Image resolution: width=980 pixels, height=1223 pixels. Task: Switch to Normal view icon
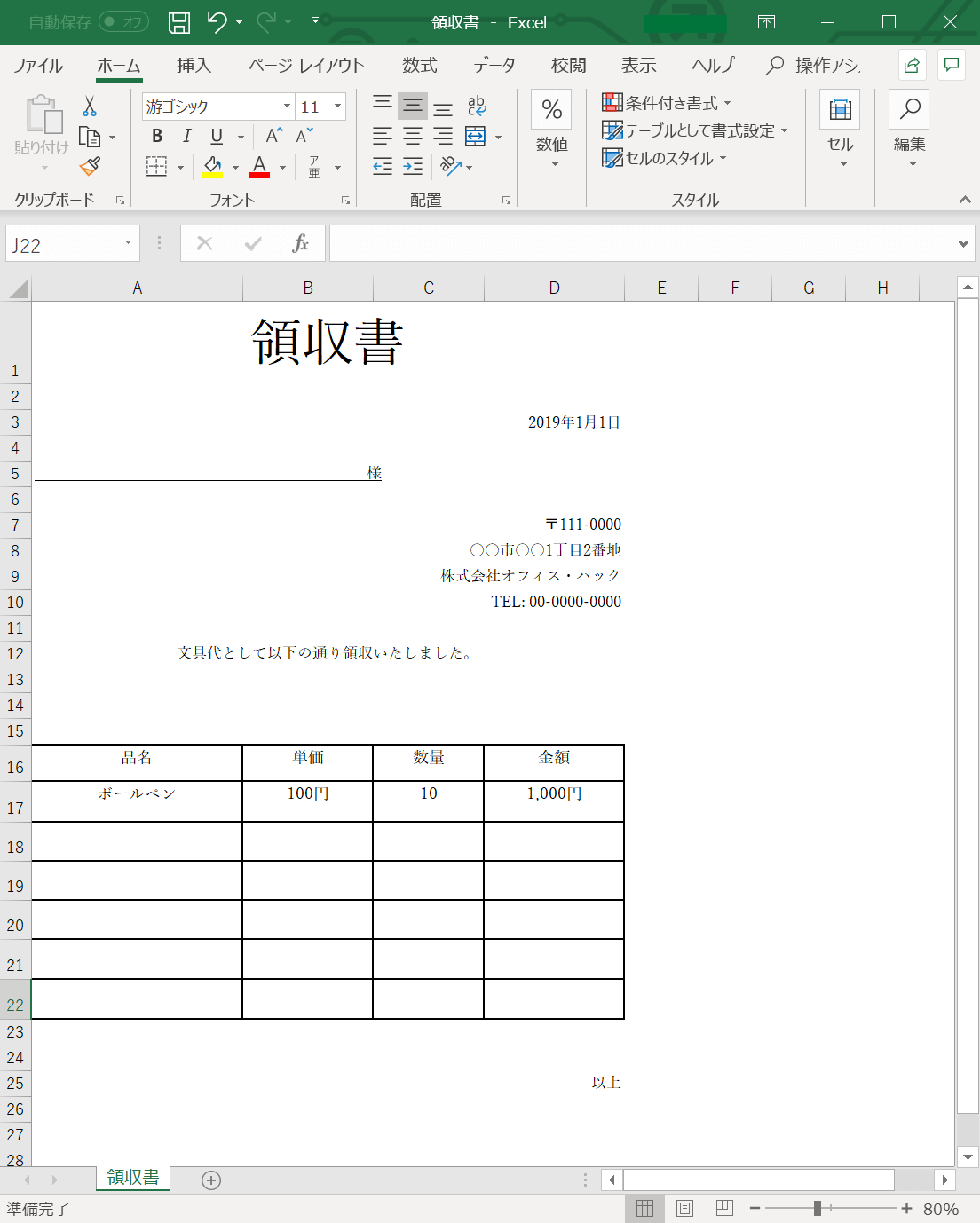[644, 1208]
